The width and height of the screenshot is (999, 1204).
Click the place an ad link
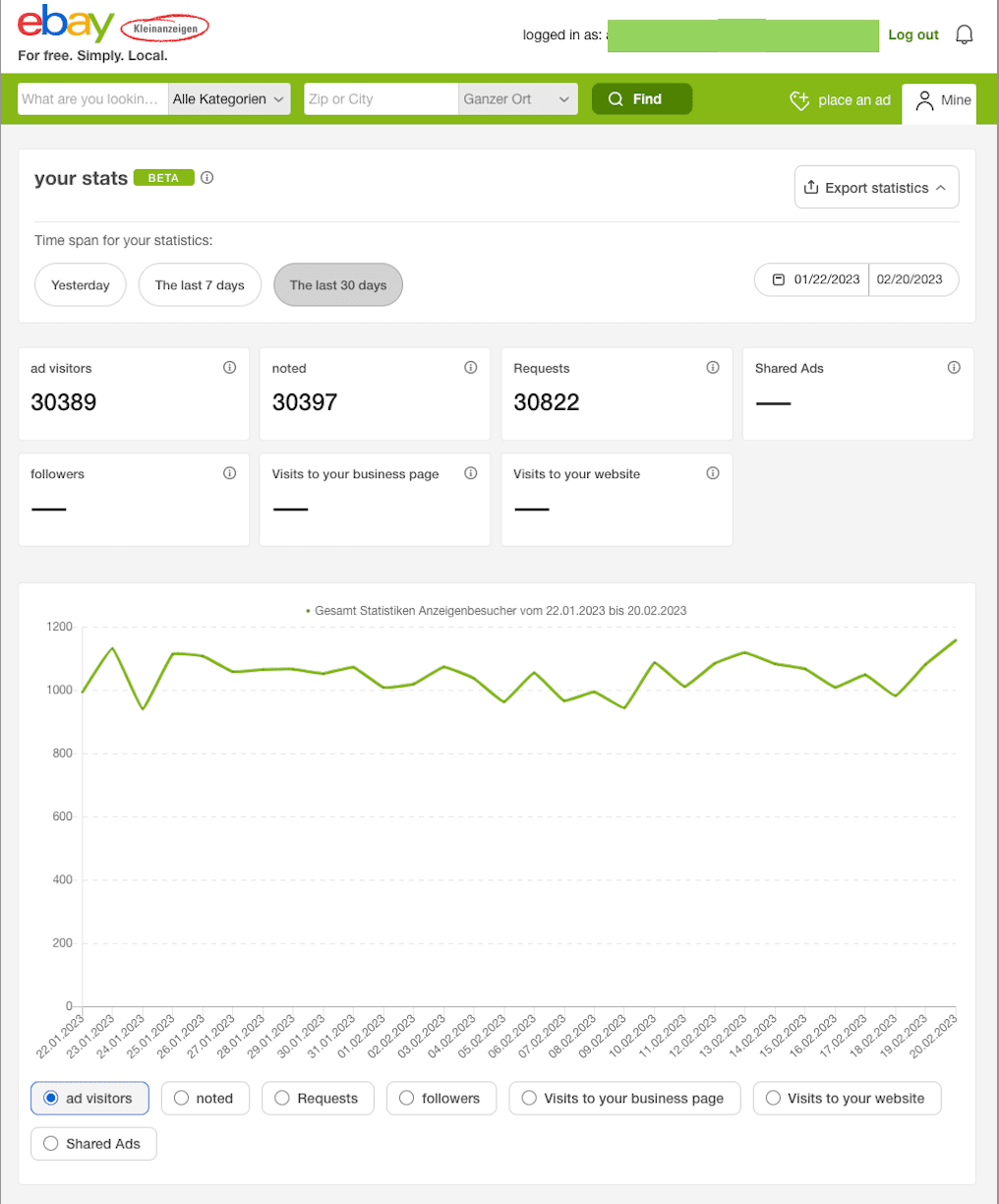pyautogui.click(x=841, y=100)
